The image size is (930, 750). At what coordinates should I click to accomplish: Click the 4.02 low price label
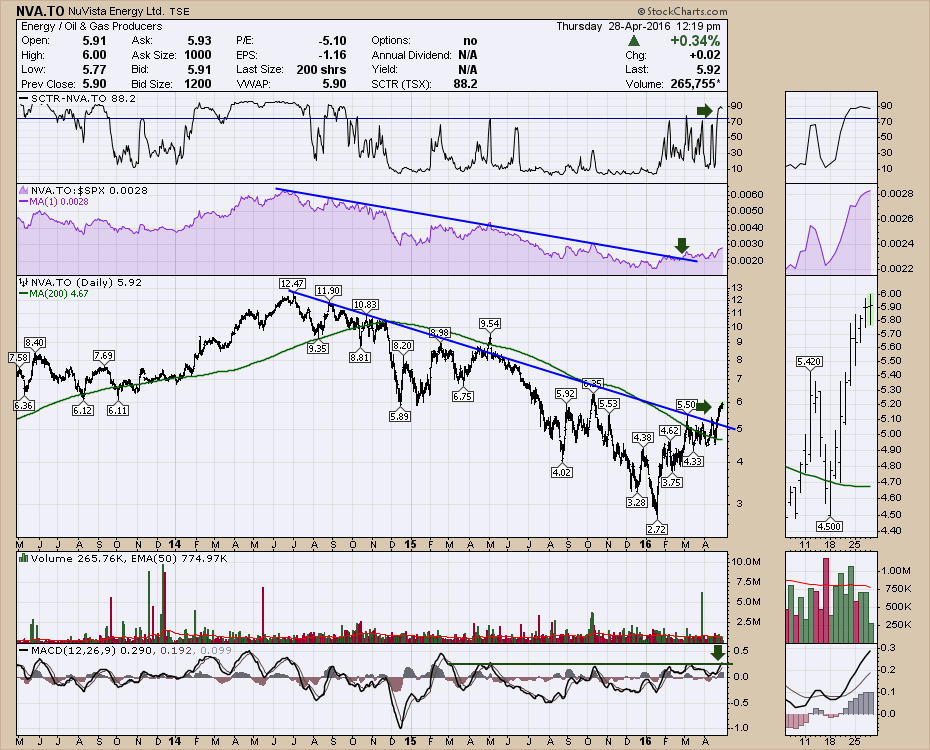562,473
